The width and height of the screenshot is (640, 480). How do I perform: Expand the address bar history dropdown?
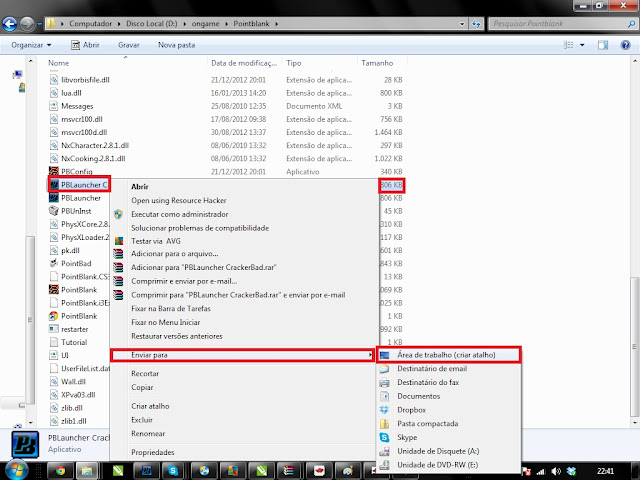coord(462,24)
